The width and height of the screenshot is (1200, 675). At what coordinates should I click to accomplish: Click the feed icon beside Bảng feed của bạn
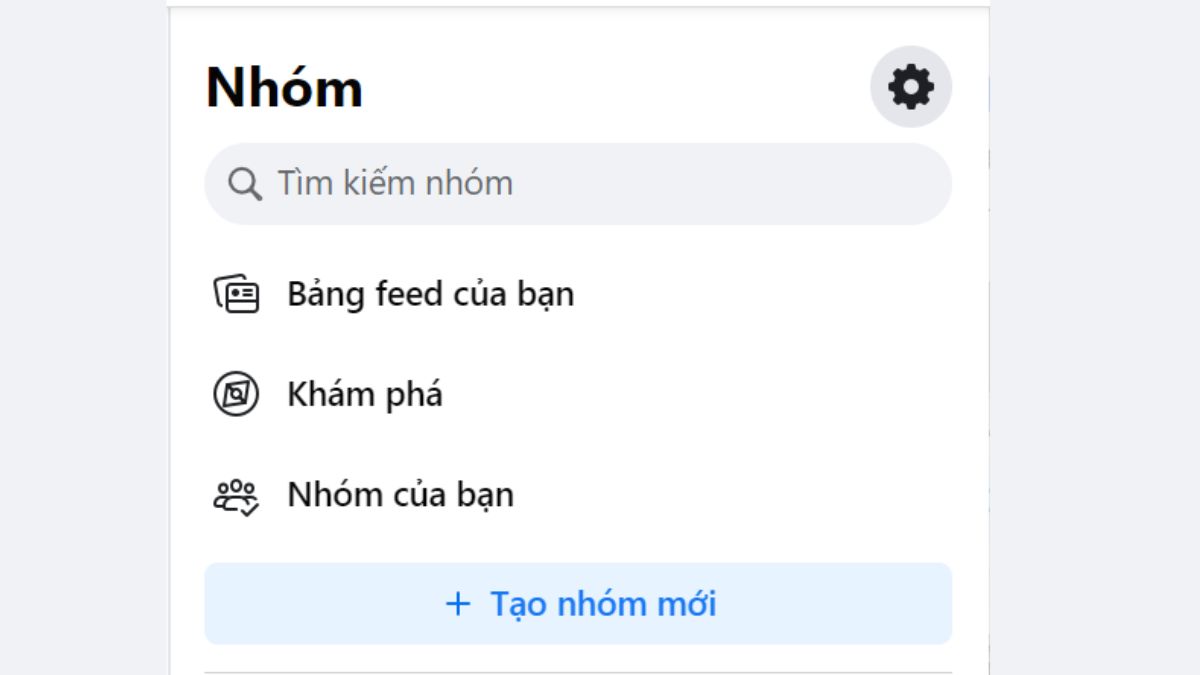coord(237,294)
